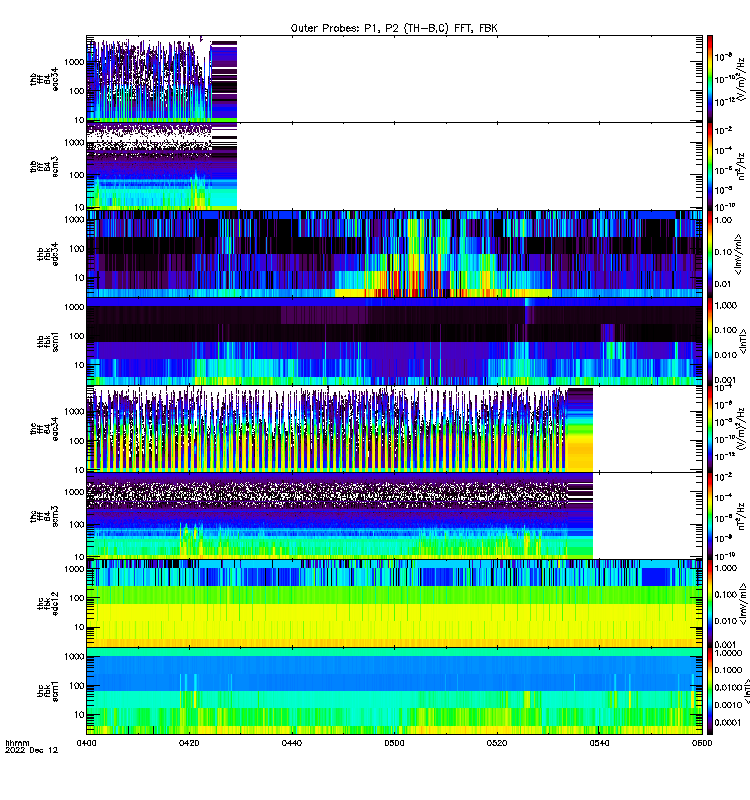Click inside the thb fbk scm1 spectrogram panel

[x=394, y=341]
